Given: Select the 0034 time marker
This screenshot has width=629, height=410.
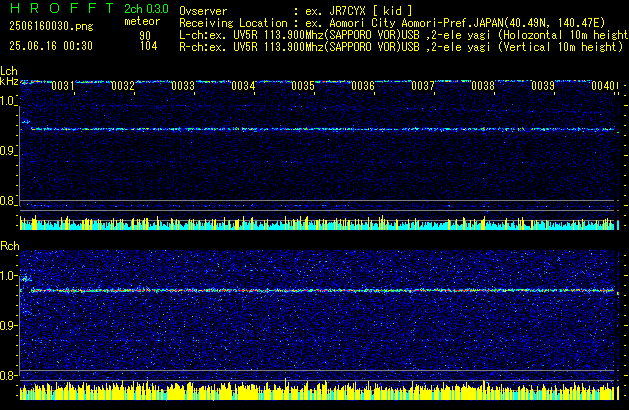Looking at the screenshot, I should 243,86.
